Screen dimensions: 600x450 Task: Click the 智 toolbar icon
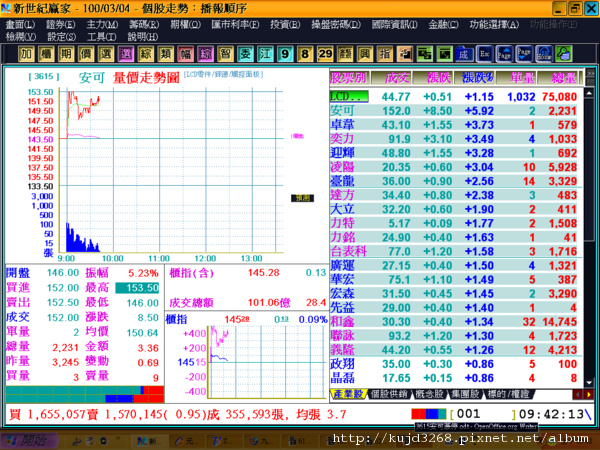(x=225, y=54)
